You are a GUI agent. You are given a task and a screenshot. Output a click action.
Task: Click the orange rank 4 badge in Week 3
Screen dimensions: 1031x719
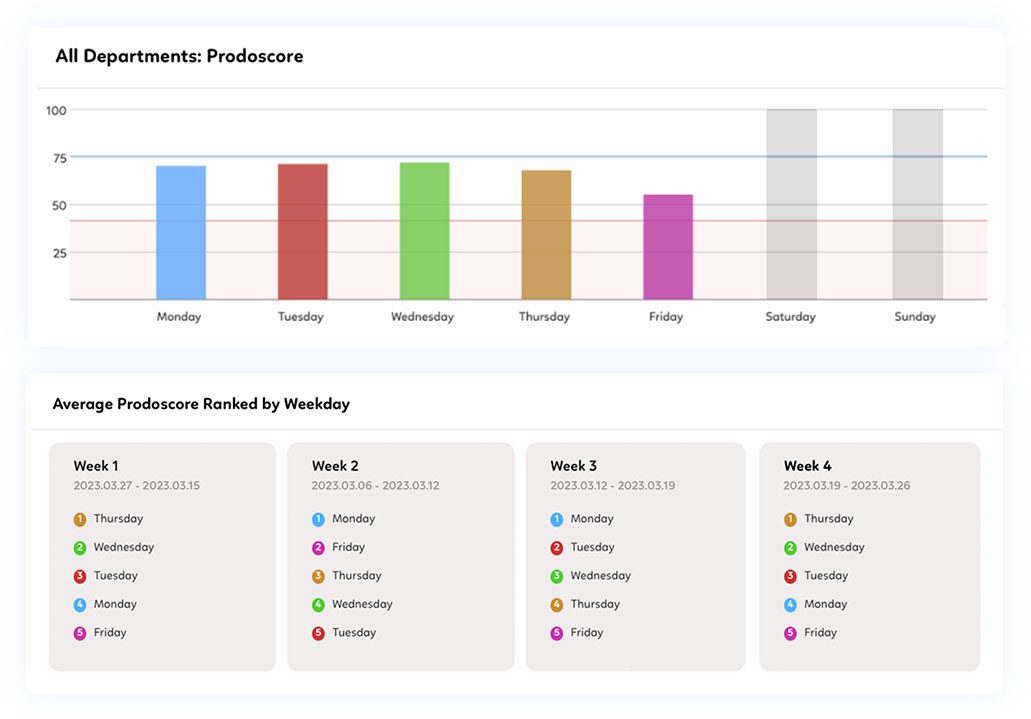(557, 605)
